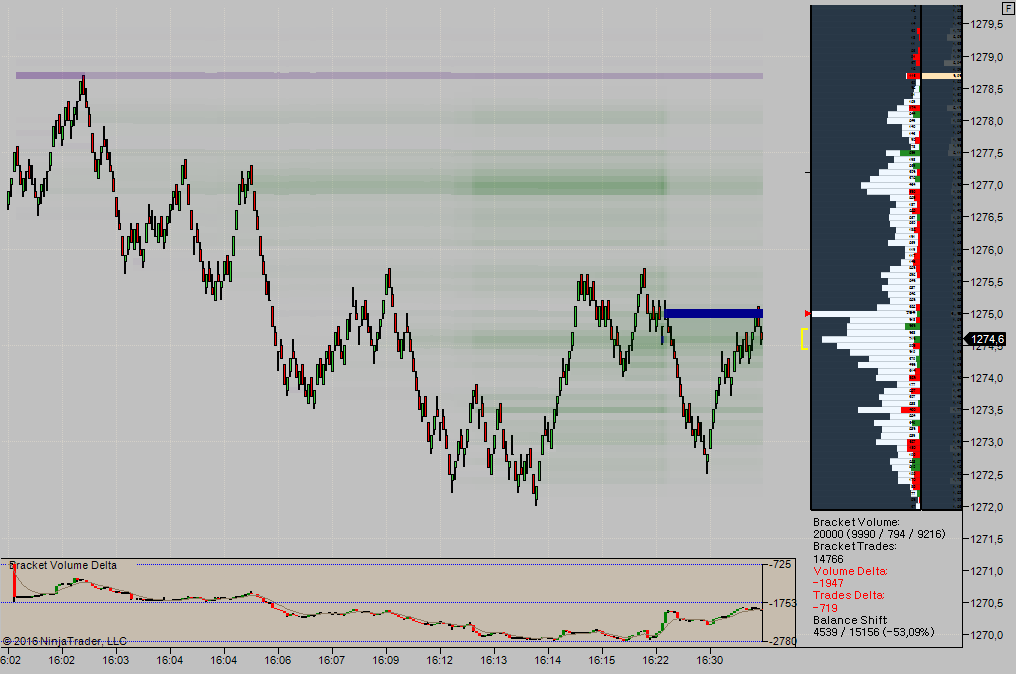Click the purple horizontal line above the chart

(388, 75)
